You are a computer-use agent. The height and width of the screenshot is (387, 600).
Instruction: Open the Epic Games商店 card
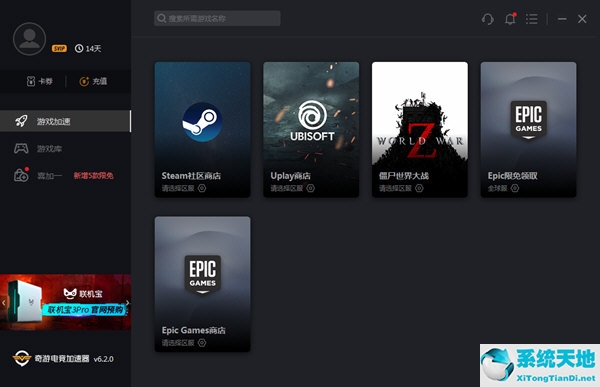[202, 284]
